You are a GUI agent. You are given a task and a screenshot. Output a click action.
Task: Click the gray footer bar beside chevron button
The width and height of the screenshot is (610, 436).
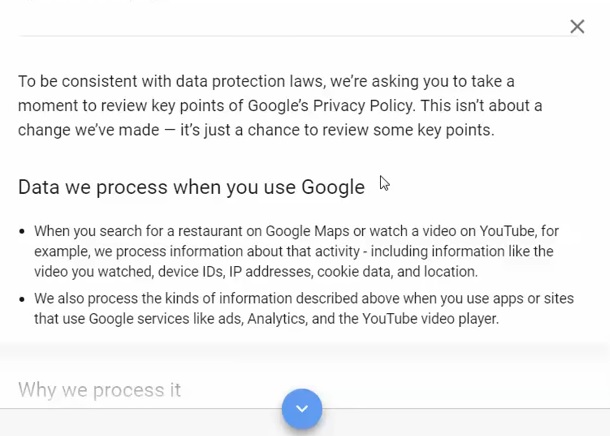tap(467, 422)
